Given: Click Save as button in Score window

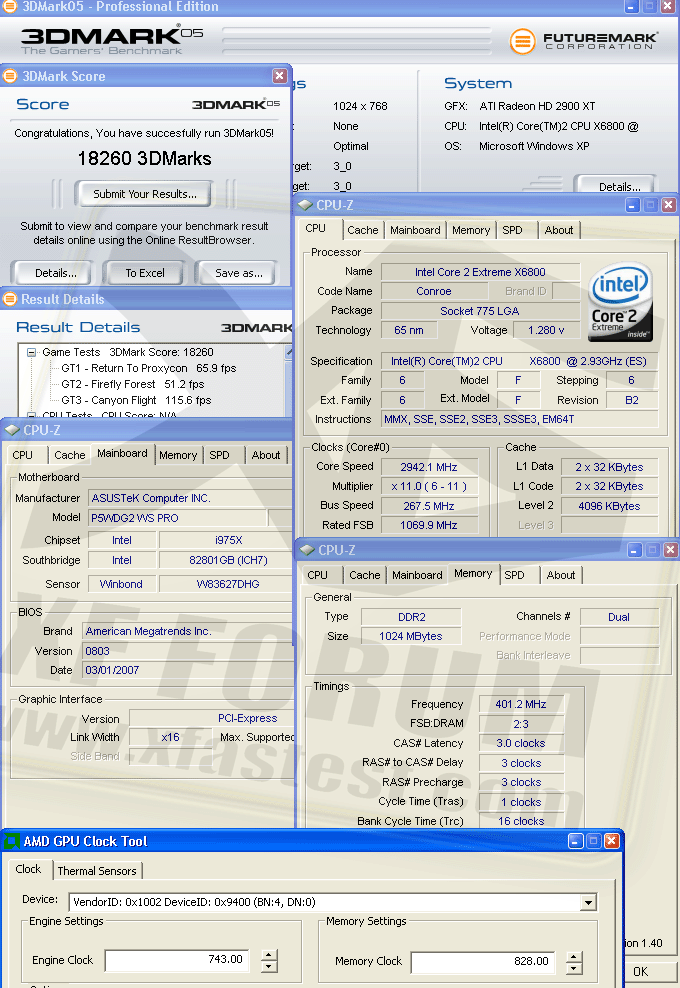Looking at the screenshot, I should pos(238,273).
